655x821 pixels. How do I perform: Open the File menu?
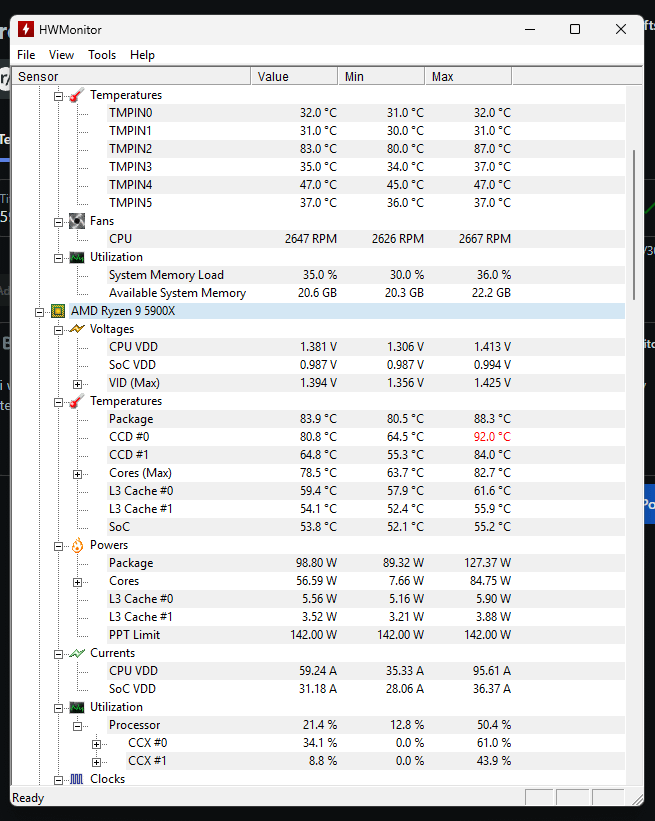(26, 55)
